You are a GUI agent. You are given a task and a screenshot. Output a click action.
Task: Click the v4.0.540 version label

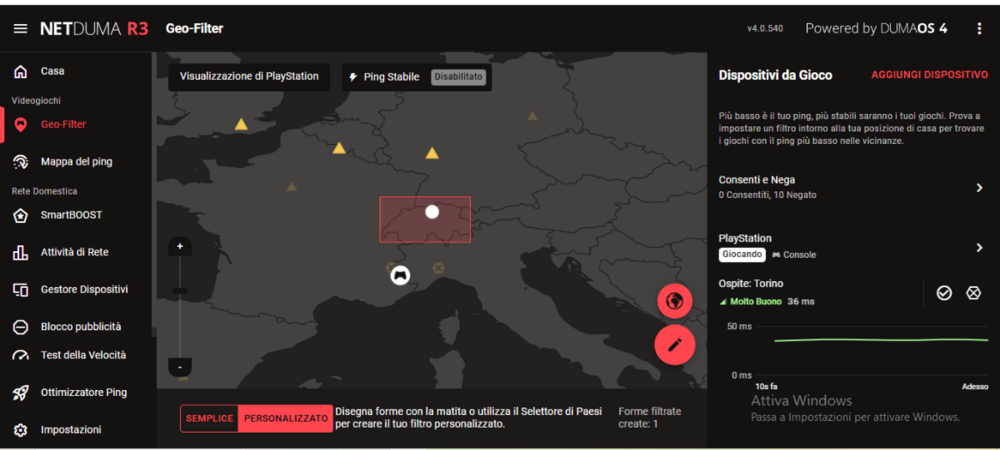click(x=765, y=29)
